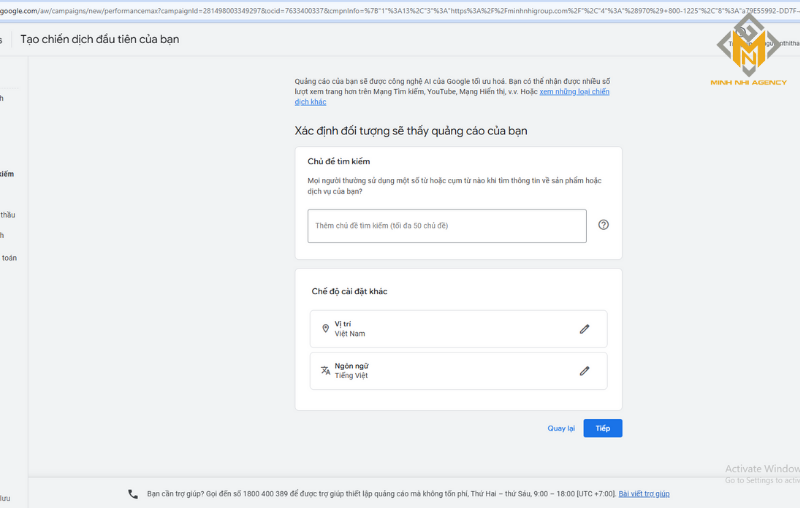
Task: Click the 'Tạo chiến dịch đầu tiên của bạn' title
Action: click(x=100, y=39)
